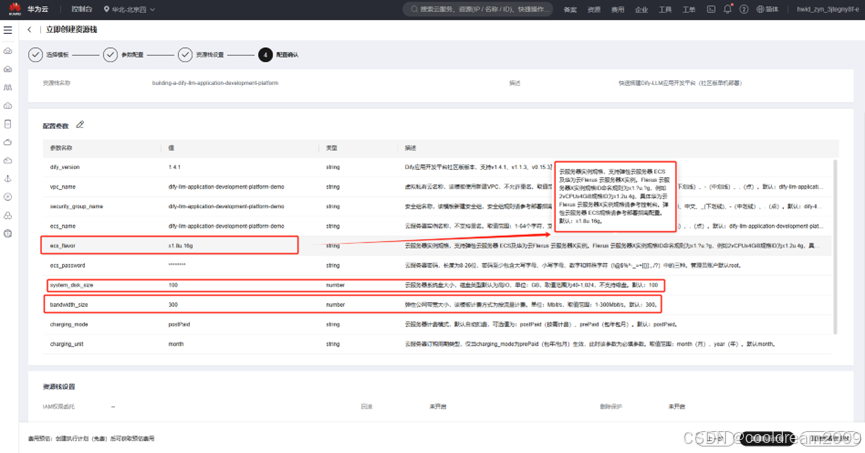Viewport: 865px width, 453px height.
Task: Click the dify_version parameter name
Action: pos(65,167)
